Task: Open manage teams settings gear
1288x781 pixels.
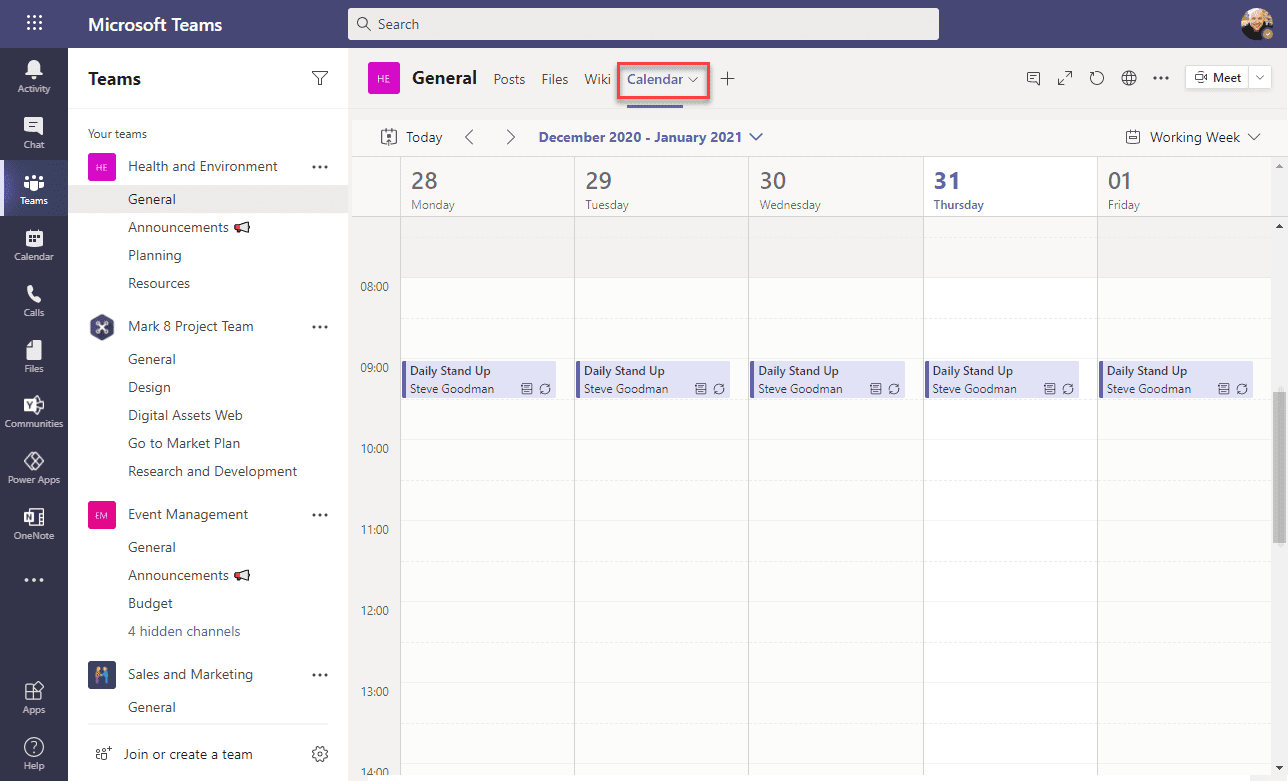Action: click(320, 754)
